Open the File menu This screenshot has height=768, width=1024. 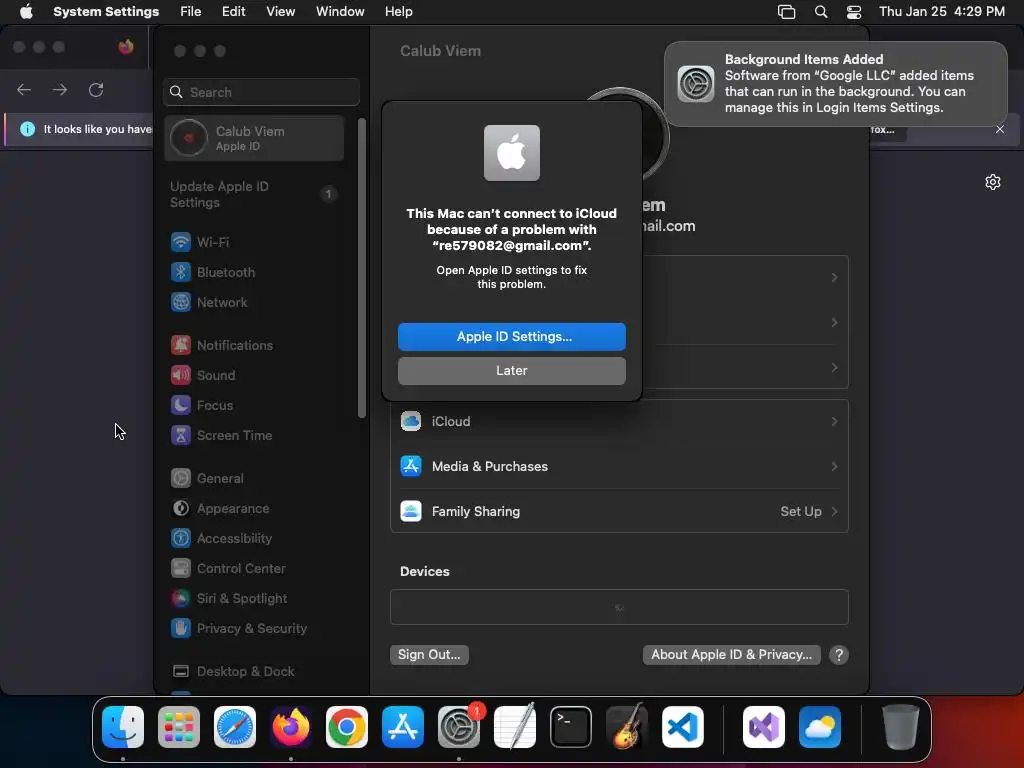pos(191,12)
